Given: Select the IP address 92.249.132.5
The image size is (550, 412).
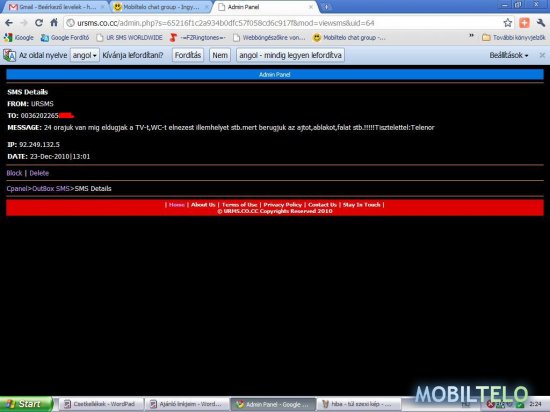Looking at the screenshot, I should click(39, 144).
